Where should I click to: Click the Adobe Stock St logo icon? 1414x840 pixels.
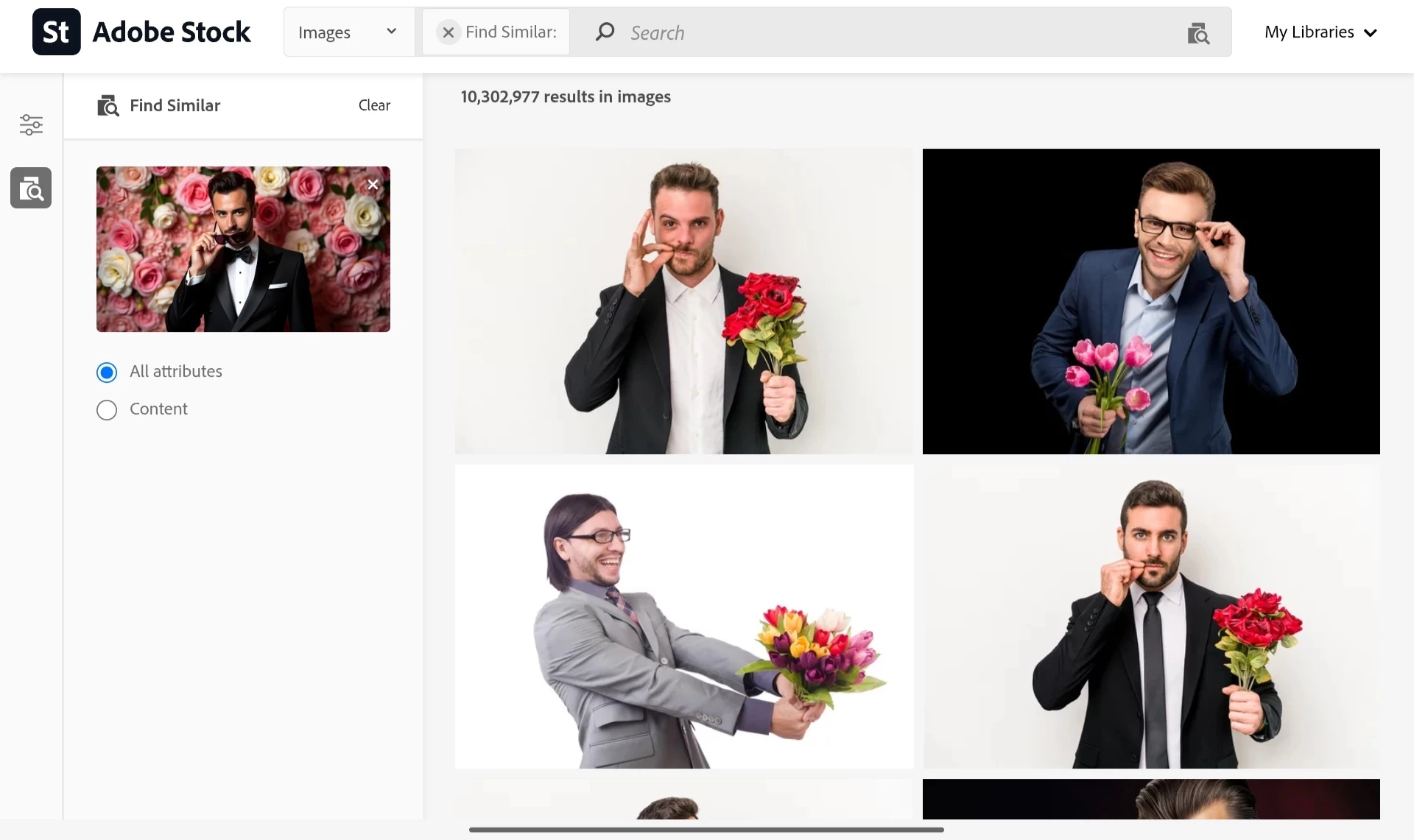tap(56, 32)
